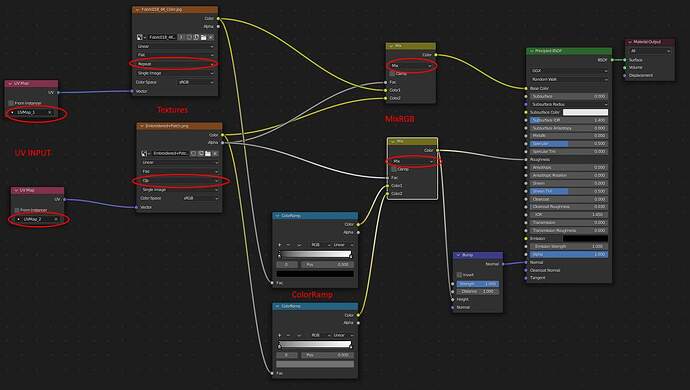This screenshot has width=690, height=390.
Task: Click Emission black color swatch
Action: click(x=585, y=239)
